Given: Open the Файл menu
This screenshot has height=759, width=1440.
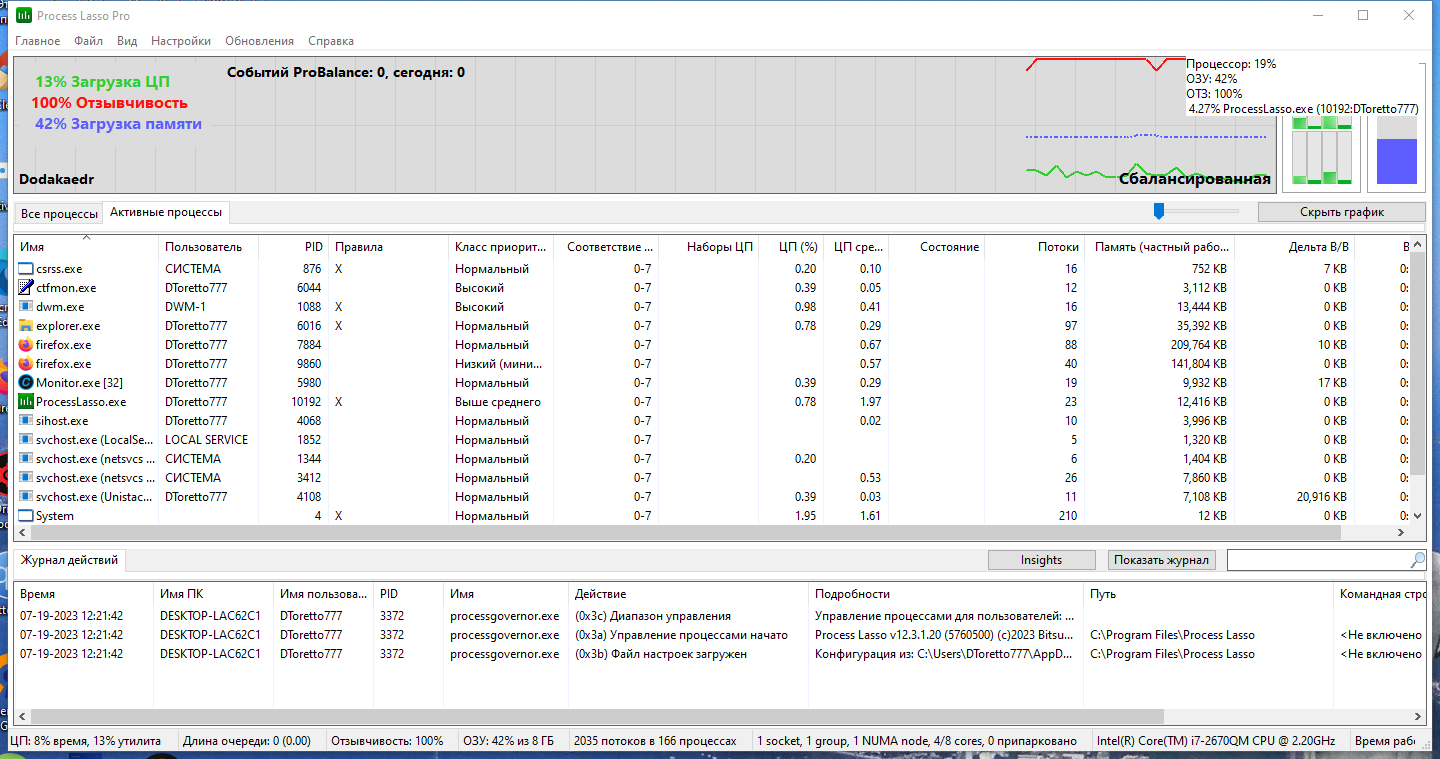Looking at the screenshot, I should coord(89,41).
